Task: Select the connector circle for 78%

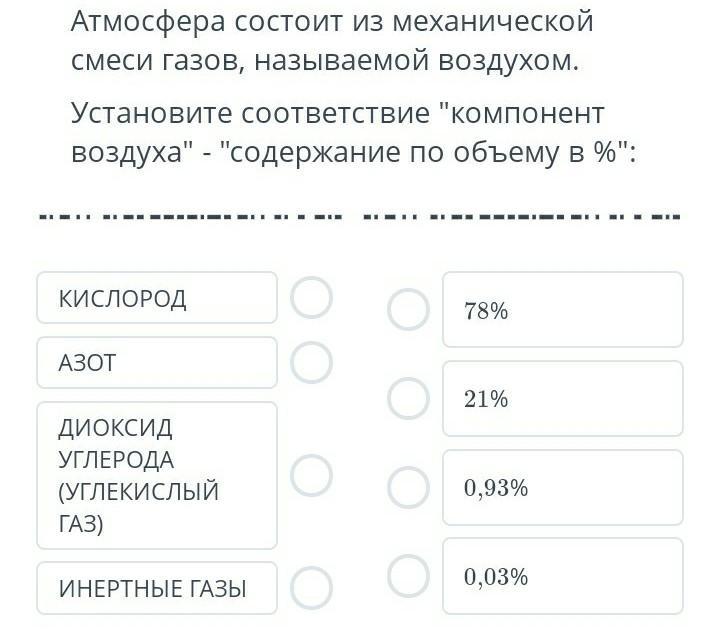Action: coord(409,309)
